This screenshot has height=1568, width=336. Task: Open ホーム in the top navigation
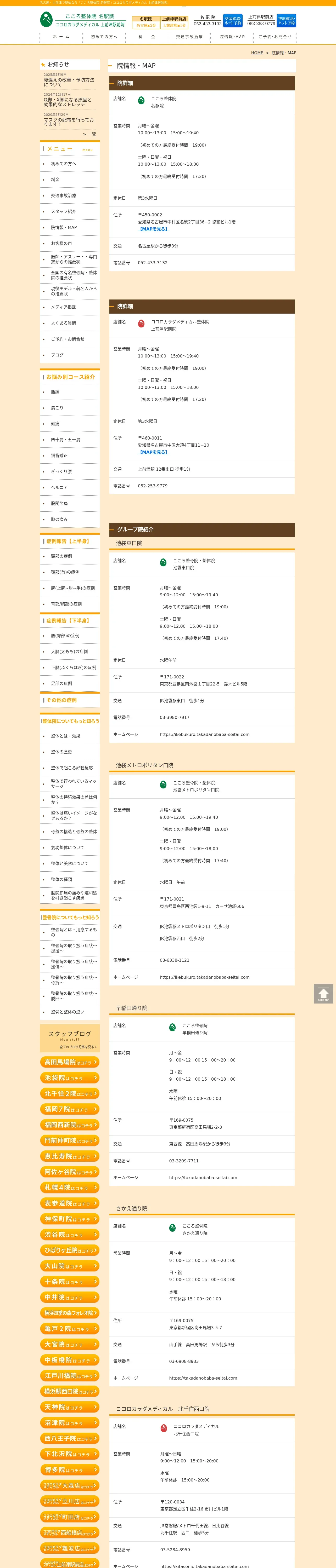click(61, 37)
